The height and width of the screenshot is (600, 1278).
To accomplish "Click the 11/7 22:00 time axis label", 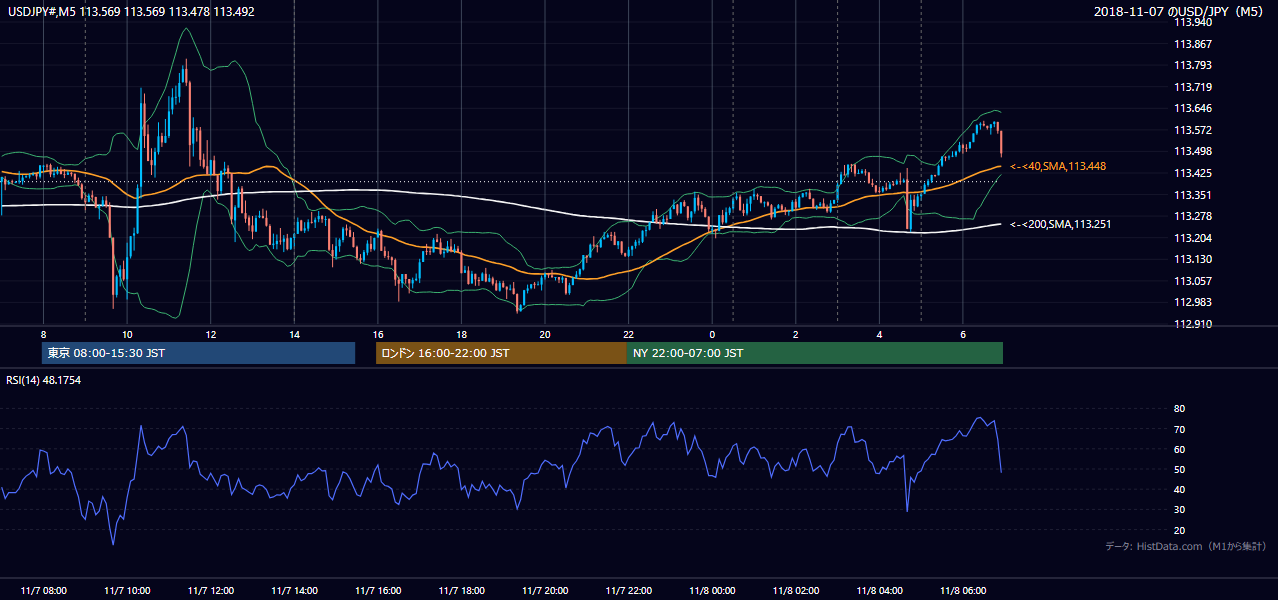I will [628, 591].
